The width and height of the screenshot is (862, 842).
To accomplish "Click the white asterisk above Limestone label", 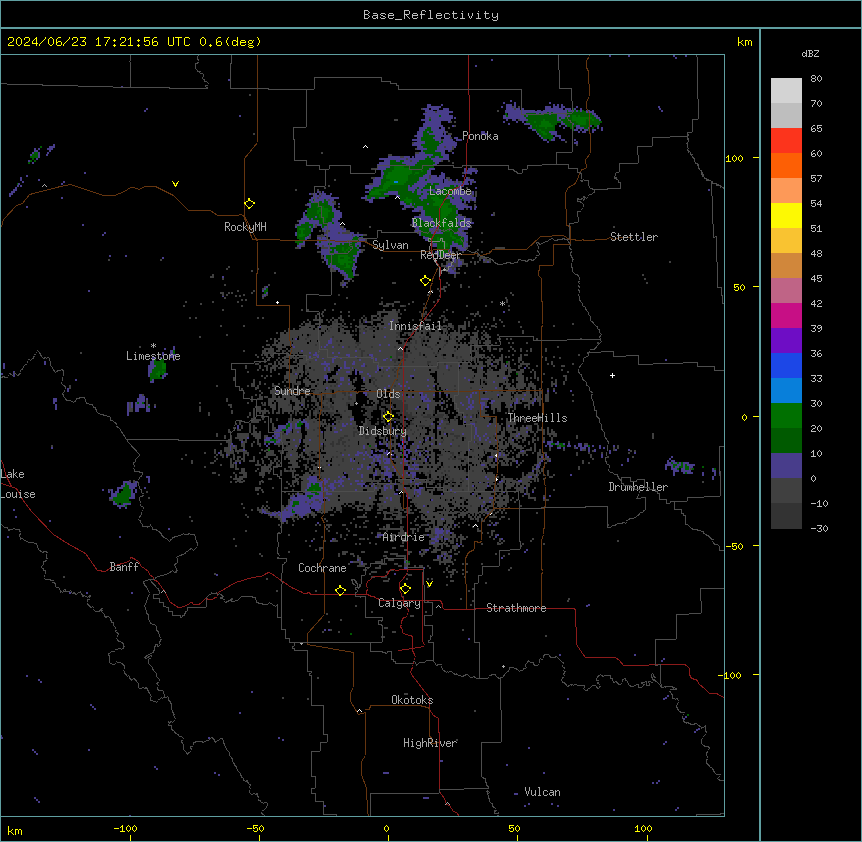I will pyautogui.click(x=153, y=346).
